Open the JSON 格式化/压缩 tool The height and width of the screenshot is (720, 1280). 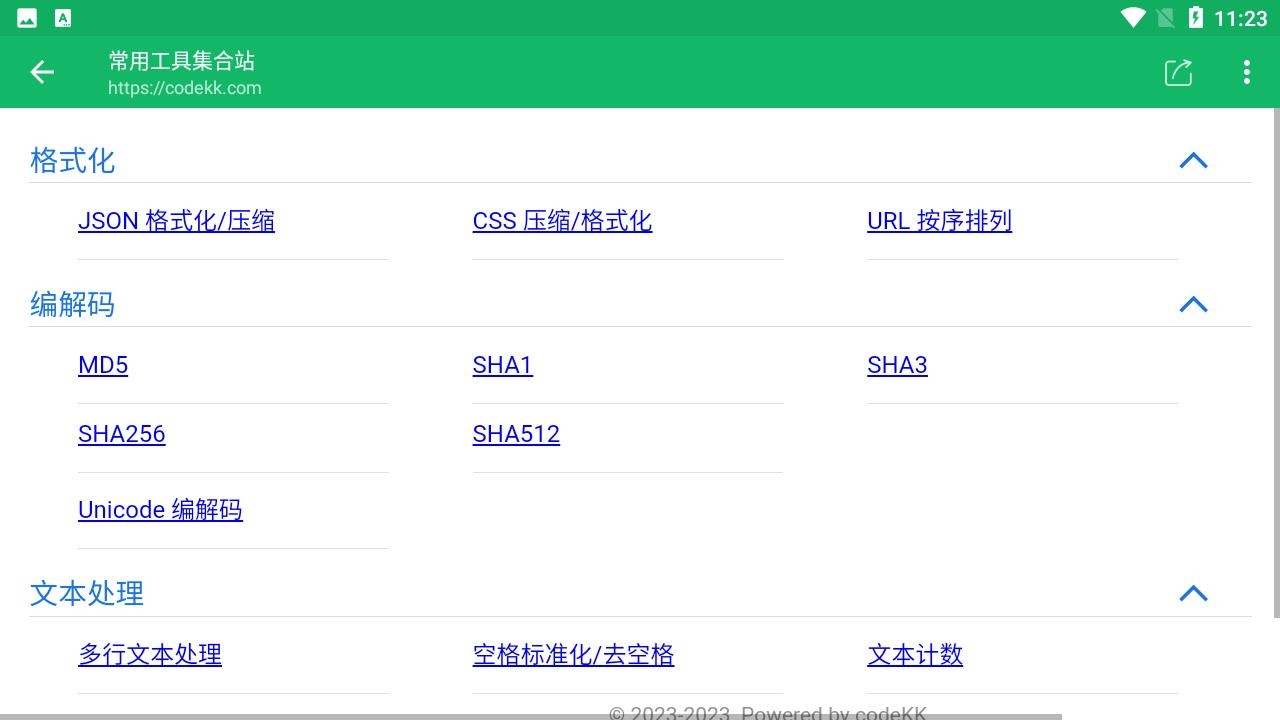tap(177, 221)
